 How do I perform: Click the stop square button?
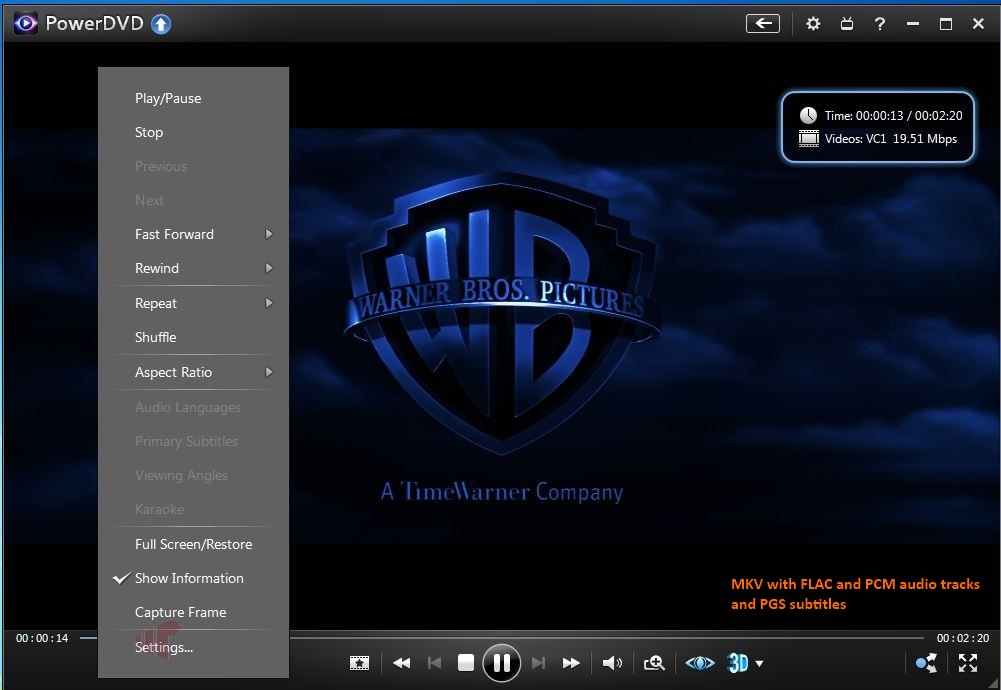point(466,663)
